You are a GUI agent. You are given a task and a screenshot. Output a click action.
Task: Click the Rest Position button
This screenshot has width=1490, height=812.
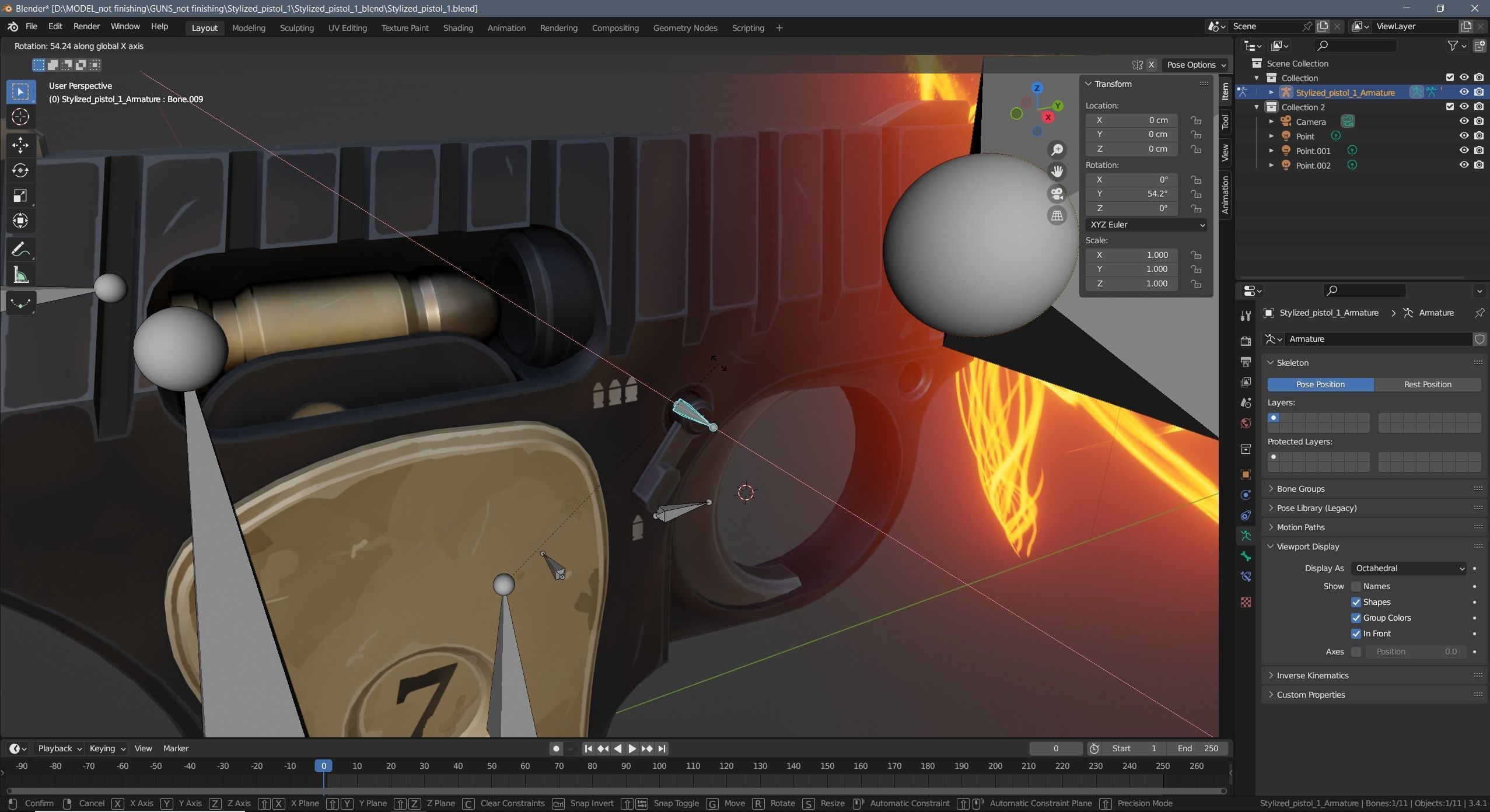1427,384
